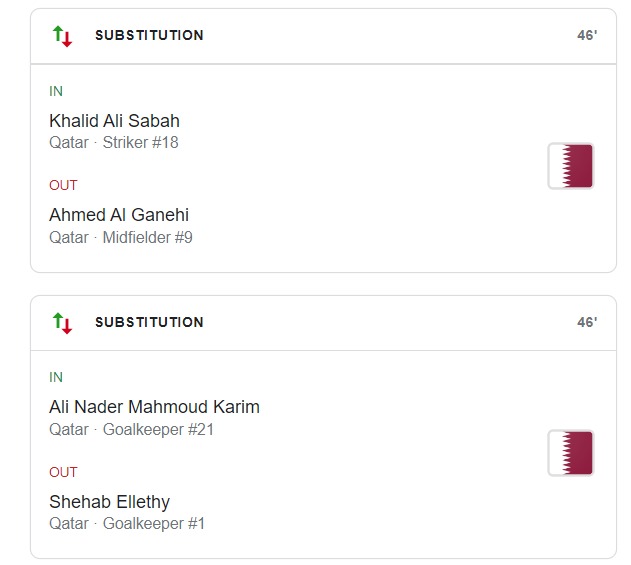
Task: Click the 46' minute marker on goalkeeper substitution card
Action: click(x=587, y=323)
